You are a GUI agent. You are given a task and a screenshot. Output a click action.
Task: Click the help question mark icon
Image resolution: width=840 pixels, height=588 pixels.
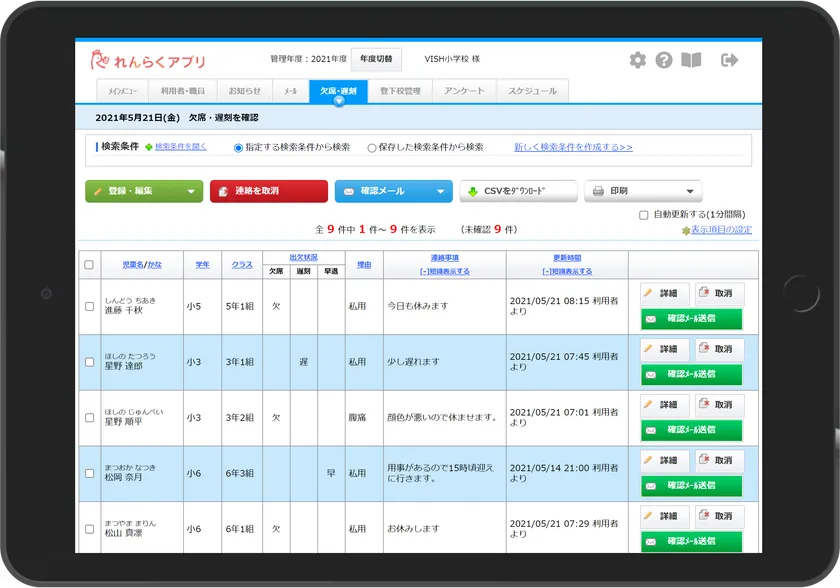click(664, 60)
